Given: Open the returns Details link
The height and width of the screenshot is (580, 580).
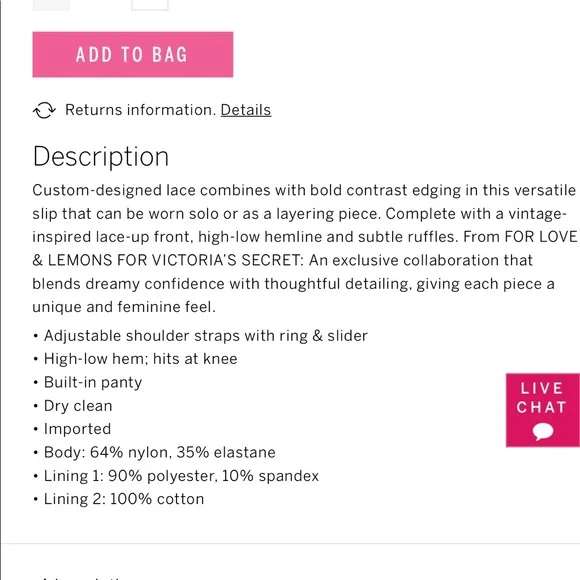Looking at the screenshot, I should click(246, 110).
